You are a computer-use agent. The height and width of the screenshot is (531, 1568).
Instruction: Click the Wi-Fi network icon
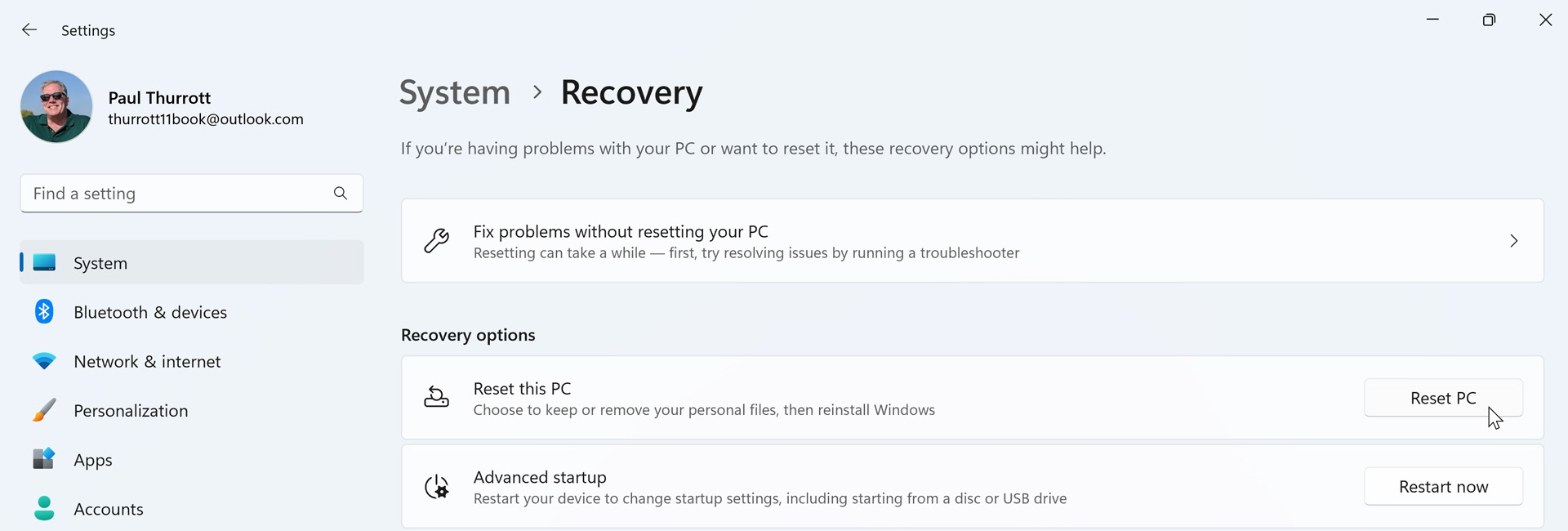(44, 361)
